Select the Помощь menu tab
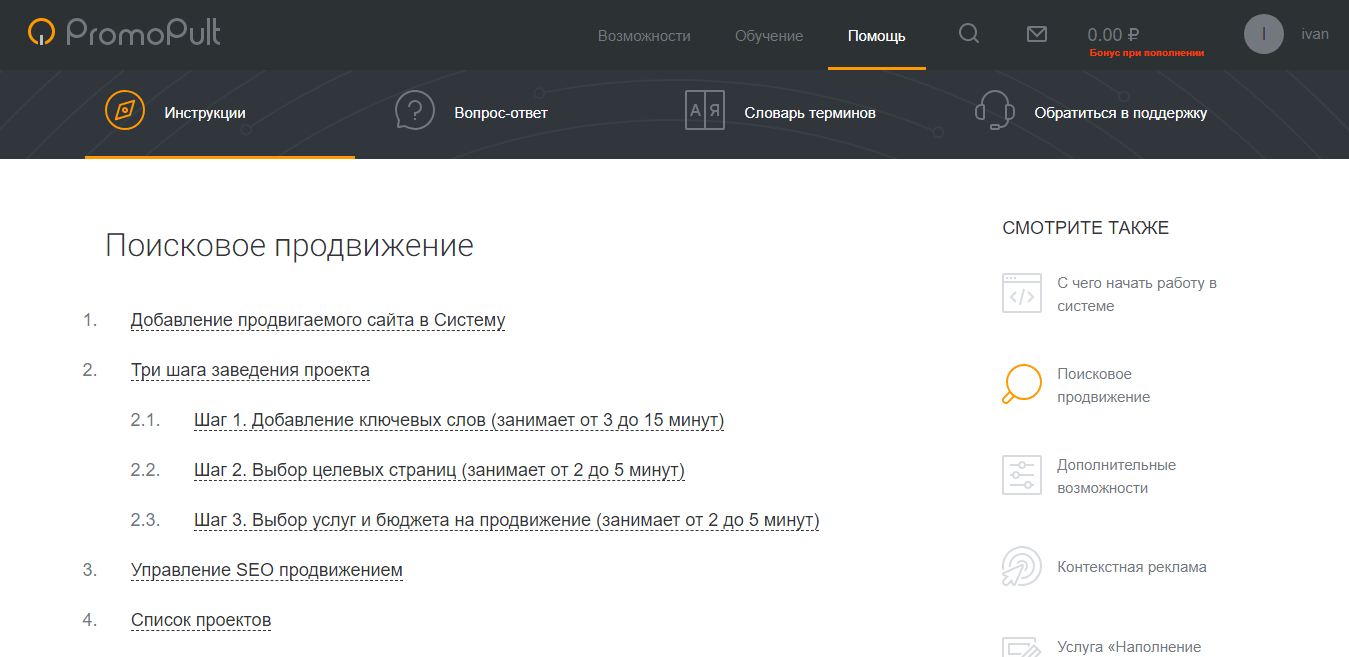Viewport: 1349px width, 657px height. pyautogui.click(x=876, y=36)
